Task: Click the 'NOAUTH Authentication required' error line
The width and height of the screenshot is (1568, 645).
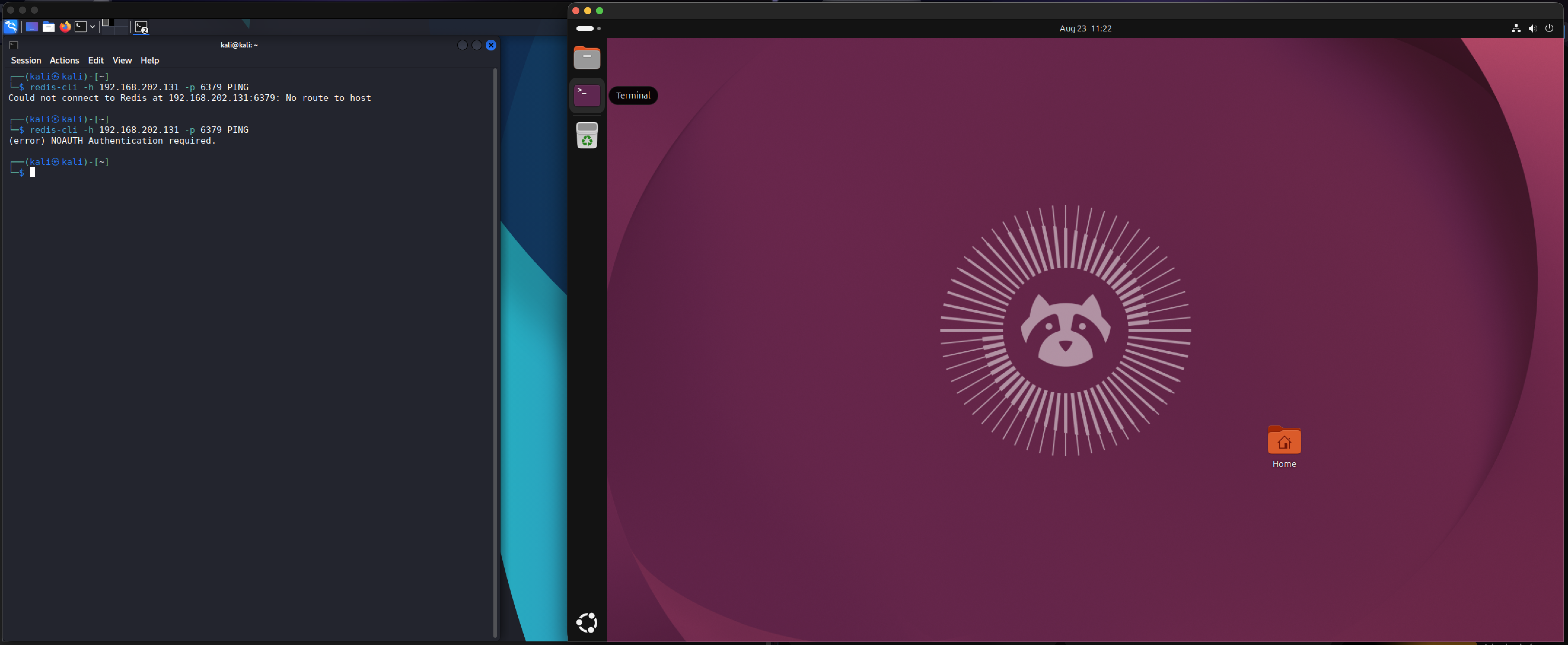Action: pyautogui.click(x=112, y=141)
